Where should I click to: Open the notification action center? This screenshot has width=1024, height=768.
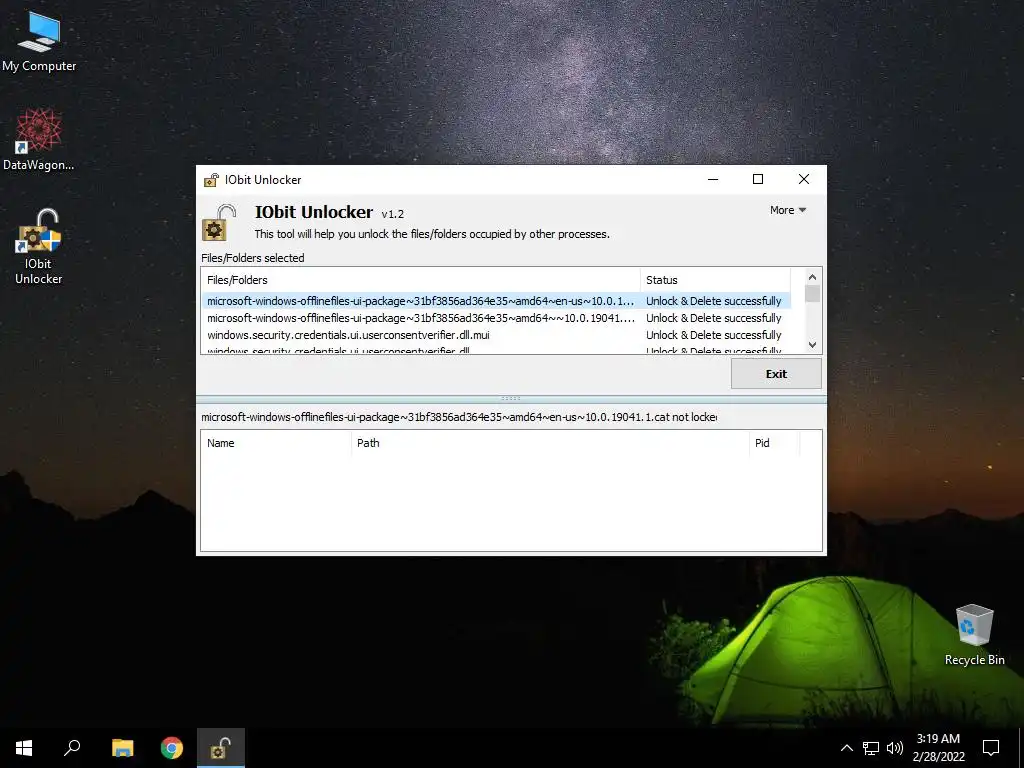click(x=991, y=748)
